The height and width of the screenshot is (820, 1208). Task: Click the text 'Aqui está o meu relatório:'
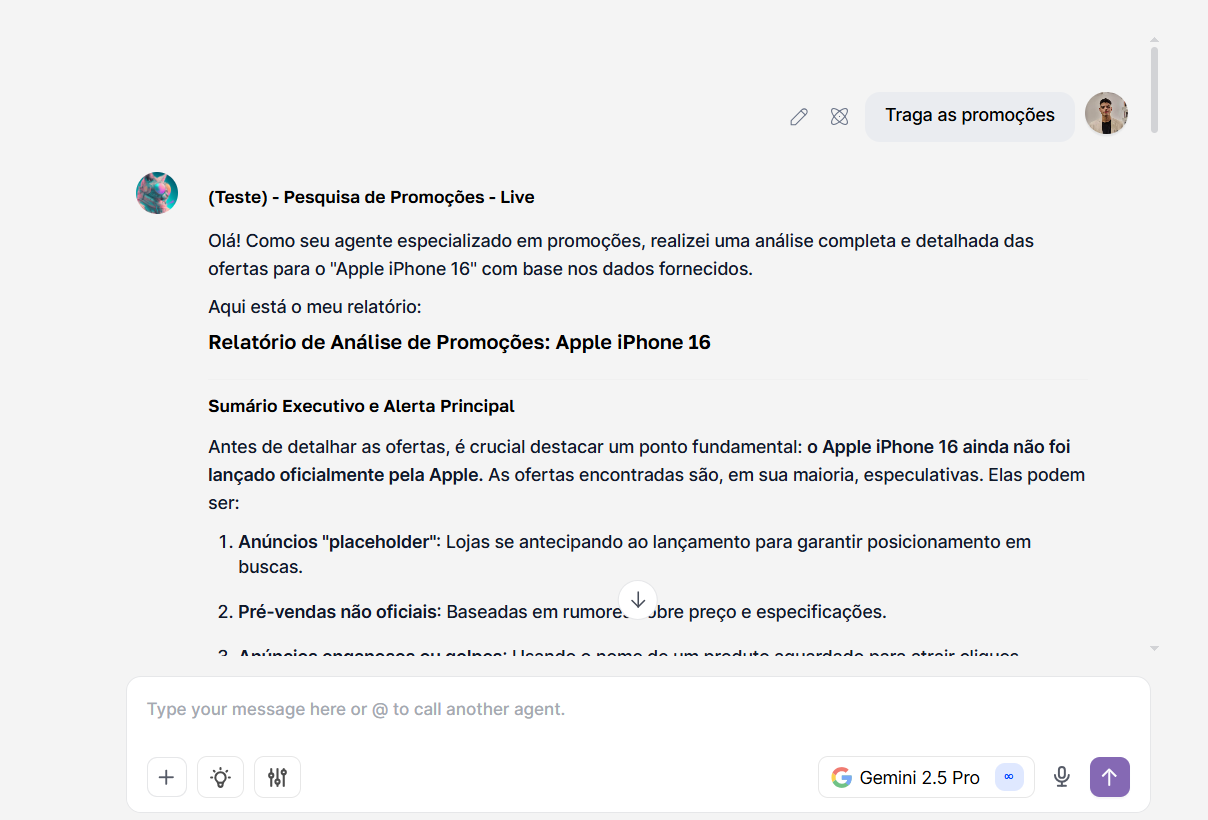click(315, 306)
